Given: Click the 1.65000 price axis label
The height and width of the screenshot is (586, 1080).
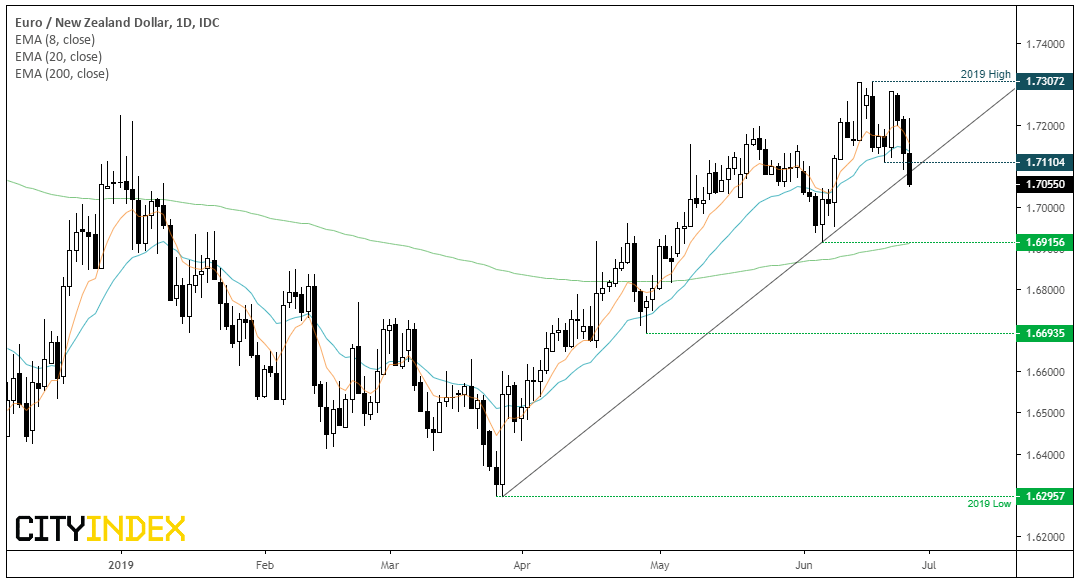Looking at the screenshot, I should pyautogui.click(x=1045, y=413).
